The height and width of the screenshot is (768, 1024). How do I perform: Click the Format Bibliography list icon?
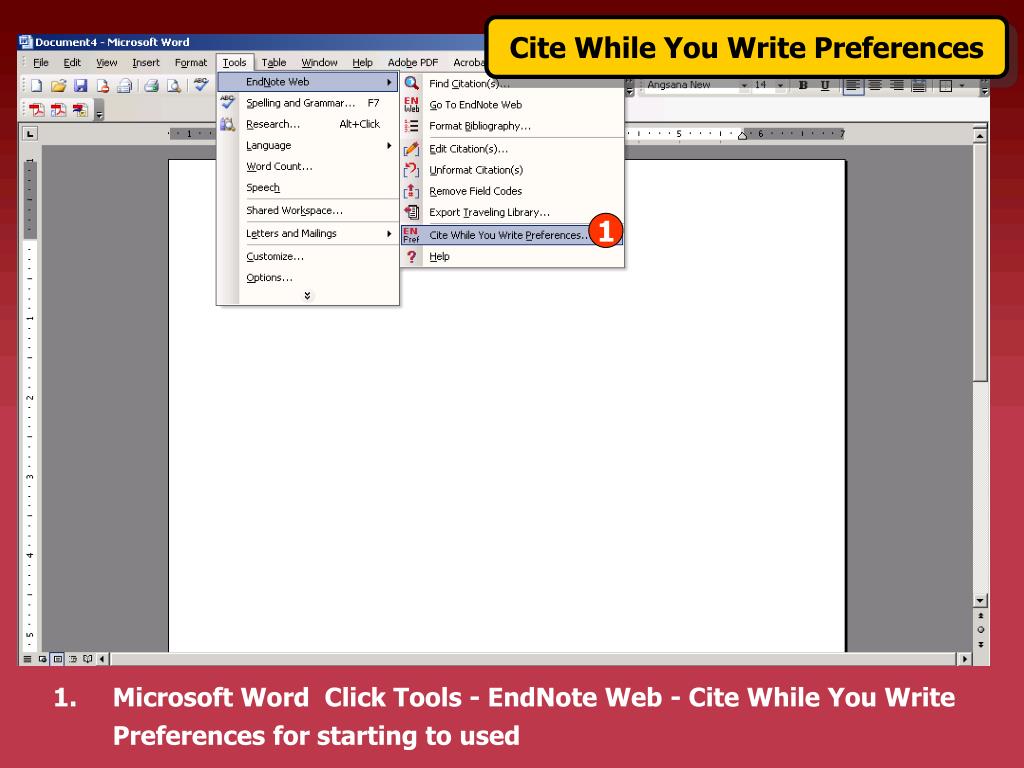(x=411, y=126)
